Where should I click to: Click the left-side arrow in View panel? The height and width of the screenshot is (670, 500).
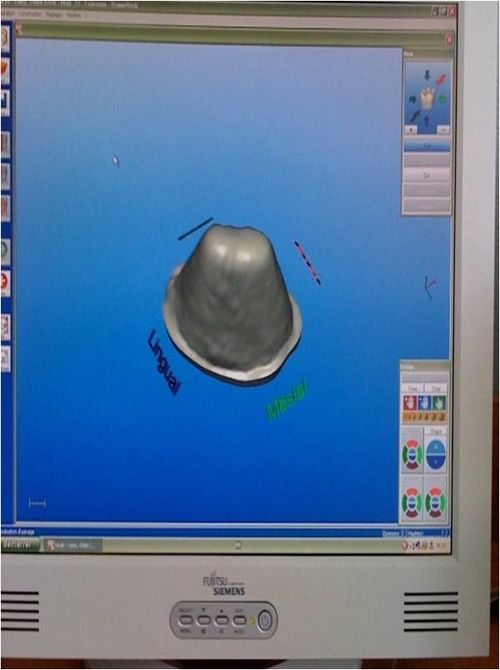point(413,100)
